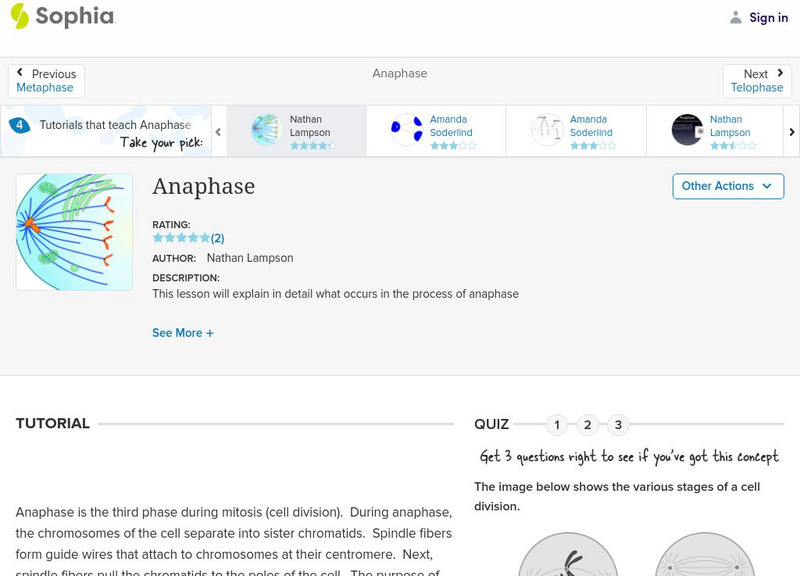This screenshot has width=800, height=576.
Task: Open the Other Actions dropdown
Action: 727,186
